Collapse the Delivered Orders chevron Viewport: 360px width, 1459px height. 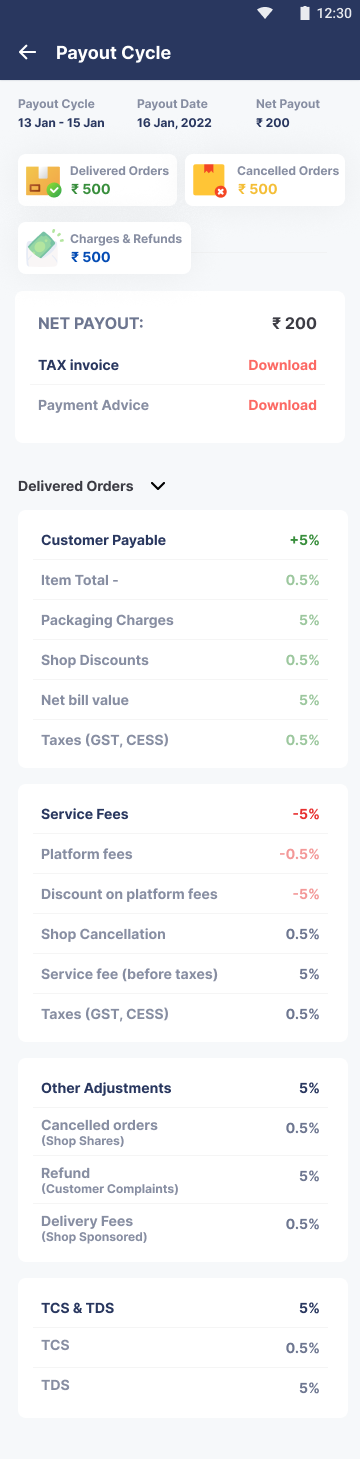click(157, 486)
